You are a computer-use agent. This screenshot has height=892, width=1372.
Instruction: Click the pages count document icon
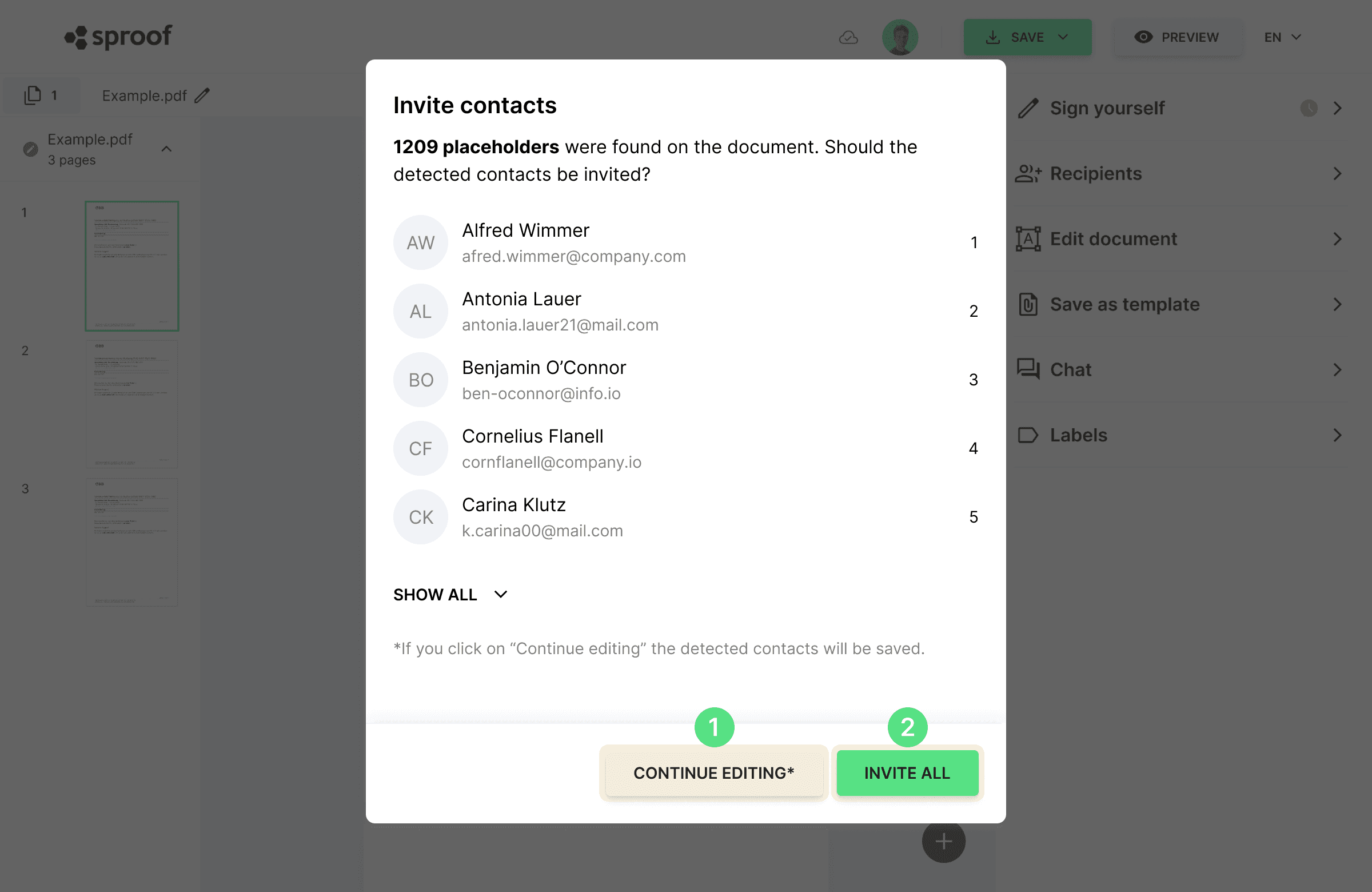point(33,95)
